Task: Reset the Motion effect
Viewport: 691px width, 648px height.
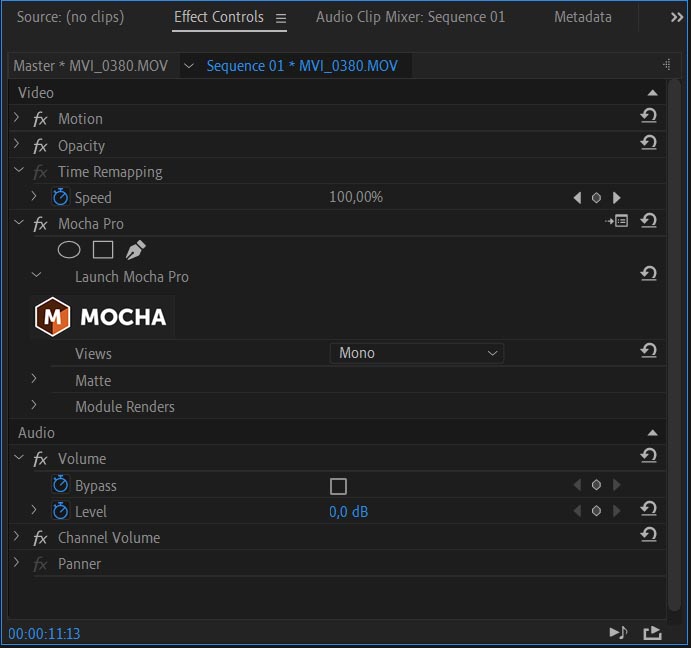Action: tap(649, 116)
